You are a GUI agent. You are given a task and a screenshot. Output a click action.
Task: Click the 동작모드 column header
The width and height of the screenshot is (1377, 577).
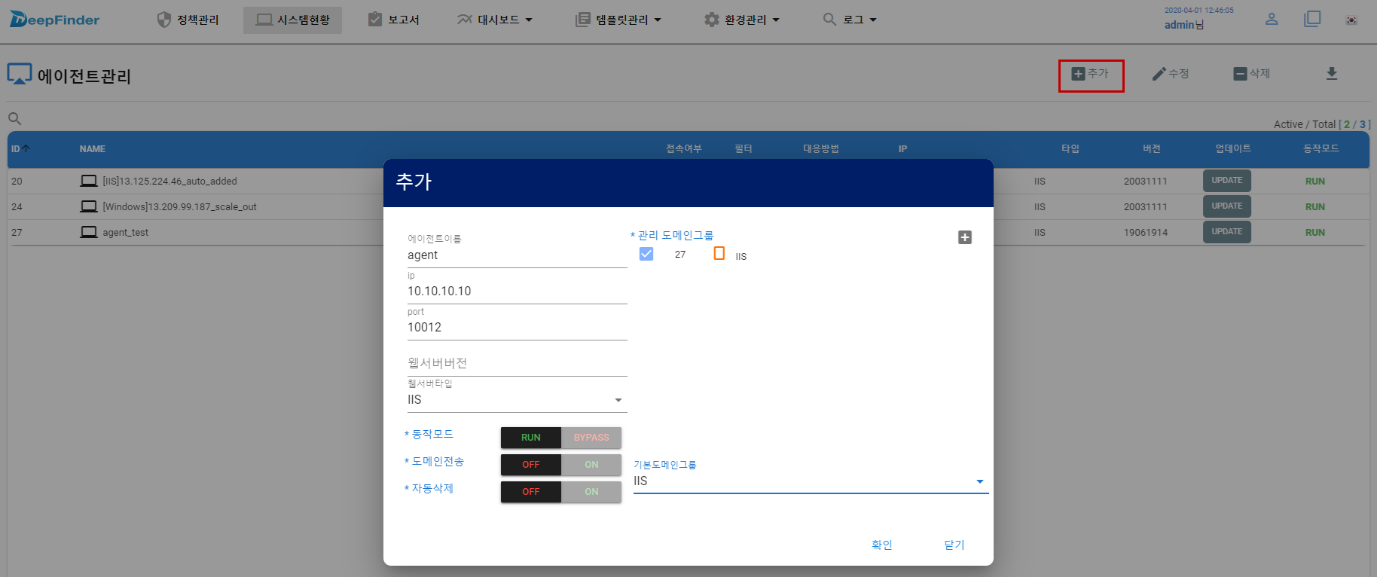pyautogui.click(x=1321, y=148)
